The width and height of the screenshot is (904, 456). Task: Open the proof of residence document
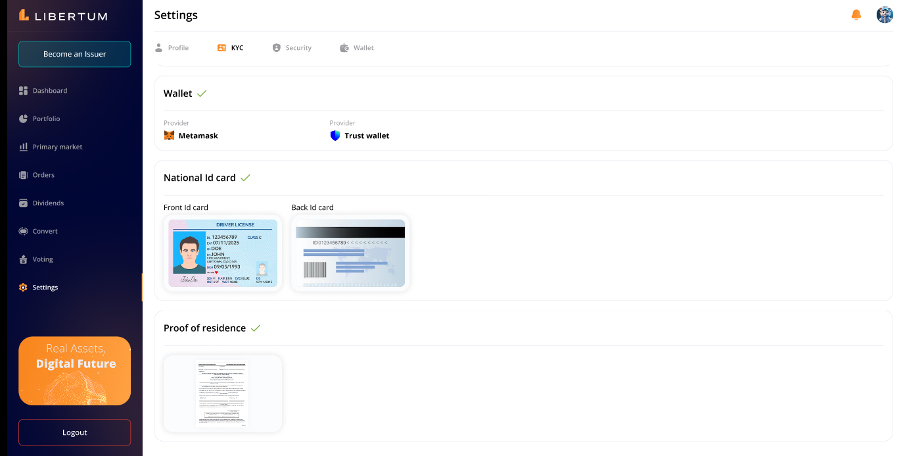click(223, 393)
